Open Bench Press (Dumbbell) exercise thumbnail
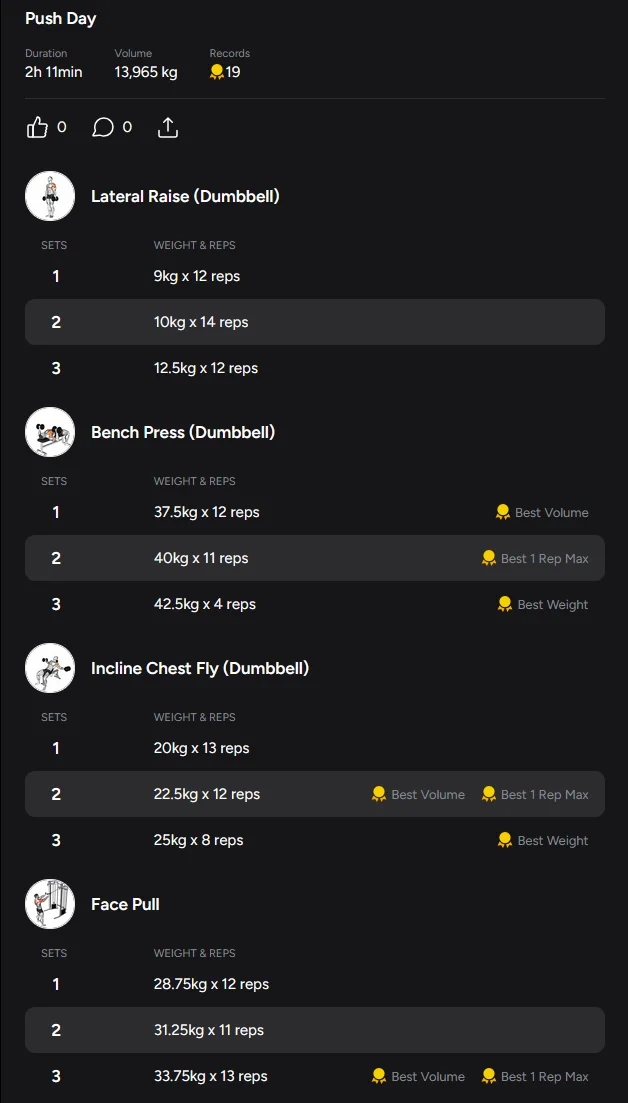This screenshot has height=1103, width=628. (50, 432)
